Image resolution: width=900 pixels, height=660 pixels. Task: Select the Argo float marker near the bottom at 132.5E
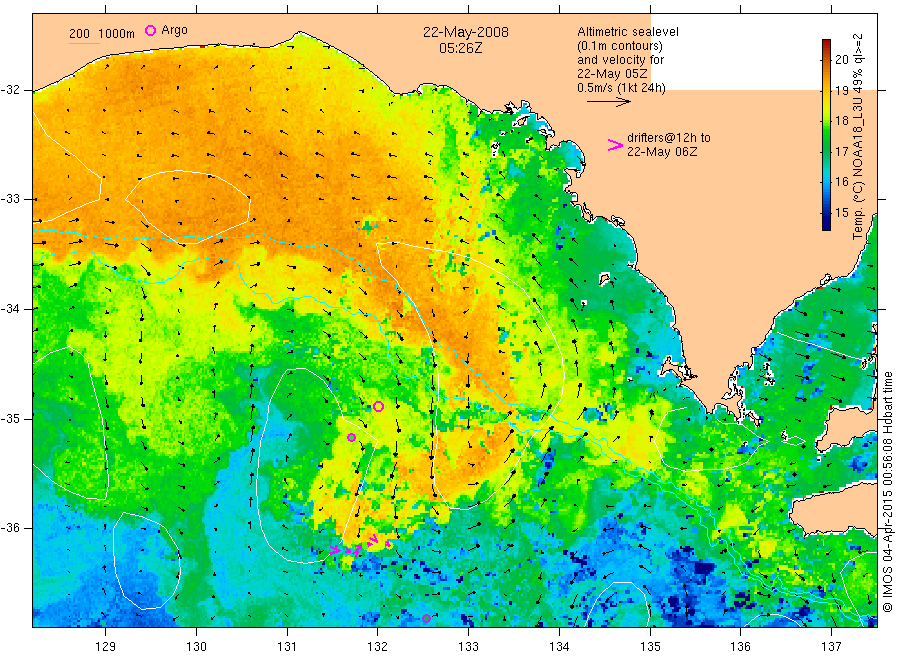(x=426, y=618)
